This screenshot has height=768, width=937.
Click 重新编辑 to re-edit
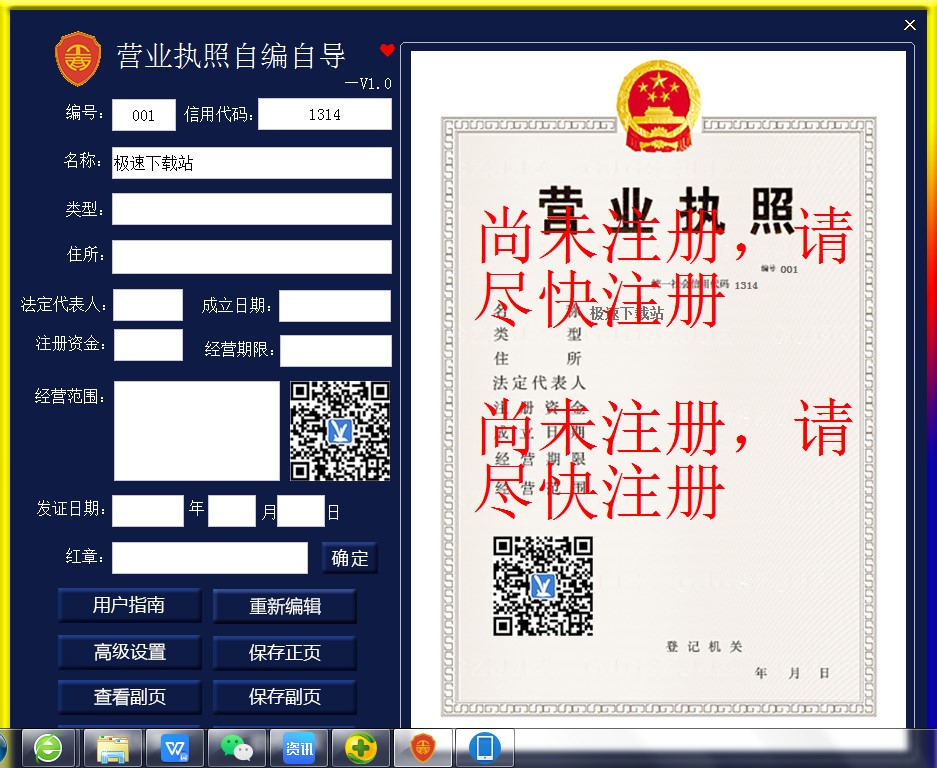pos(284,607)
